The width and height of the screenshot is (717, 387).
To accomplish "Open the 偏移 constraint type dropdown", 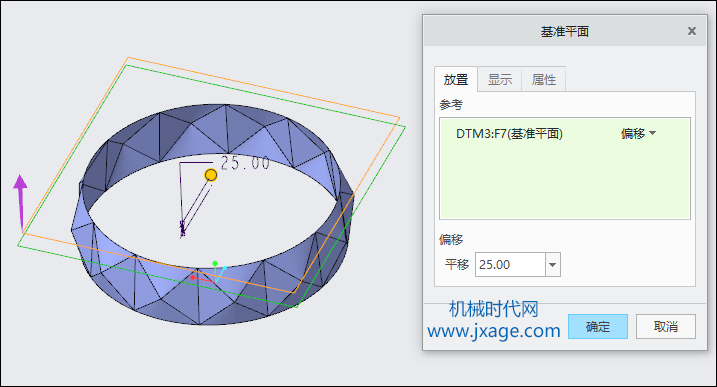I will (x=638, y=134).
